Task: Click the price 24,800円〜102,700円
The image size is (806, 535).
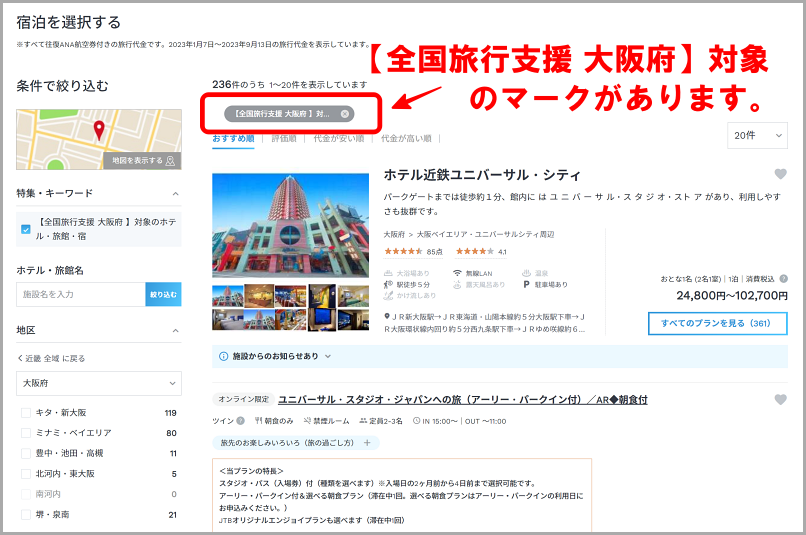Action: 732,296
